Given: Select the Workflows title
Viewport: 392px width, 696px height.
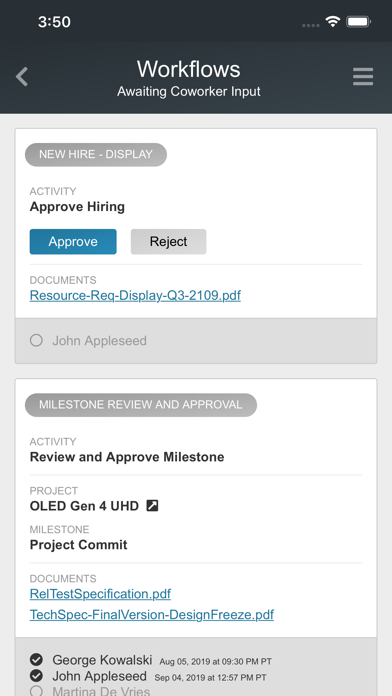Looking at the screenshot, I should coord(189,69).
